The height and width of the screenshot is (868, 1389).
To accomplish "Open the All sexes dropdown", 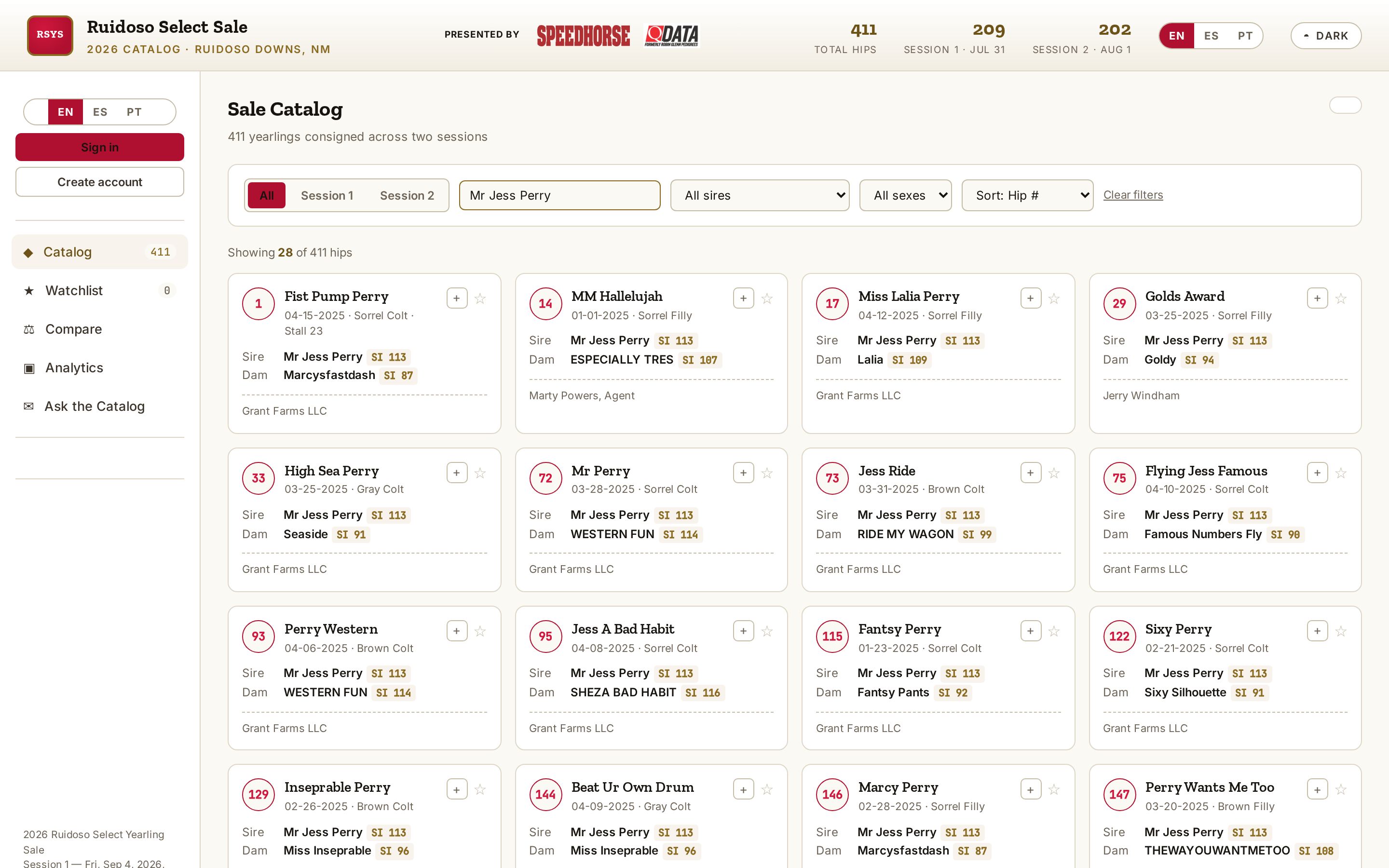I will point(905,195).
